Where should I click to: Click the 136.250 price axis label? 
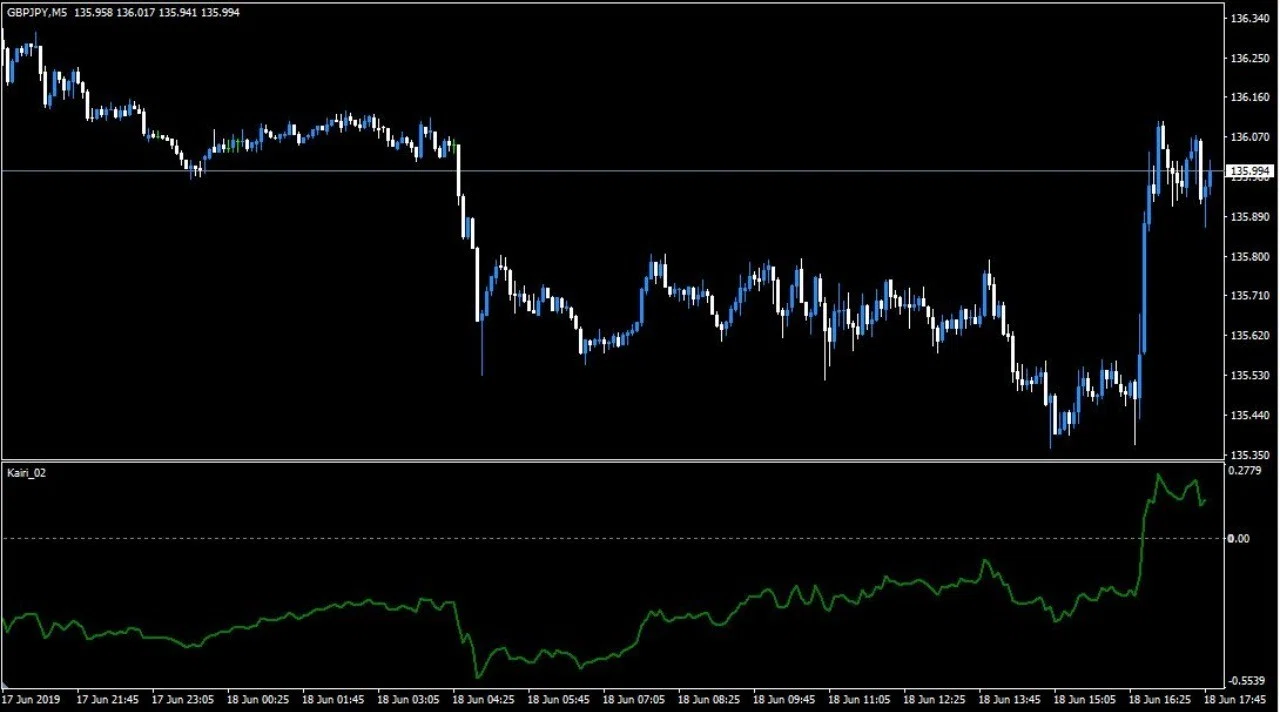[x=1249, y=58]
